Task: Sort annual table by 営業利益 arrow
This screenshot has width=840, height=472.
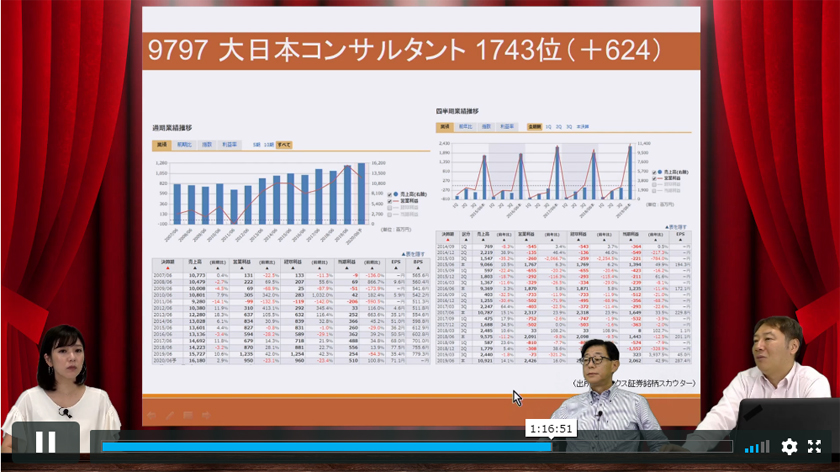Action: 242,268
